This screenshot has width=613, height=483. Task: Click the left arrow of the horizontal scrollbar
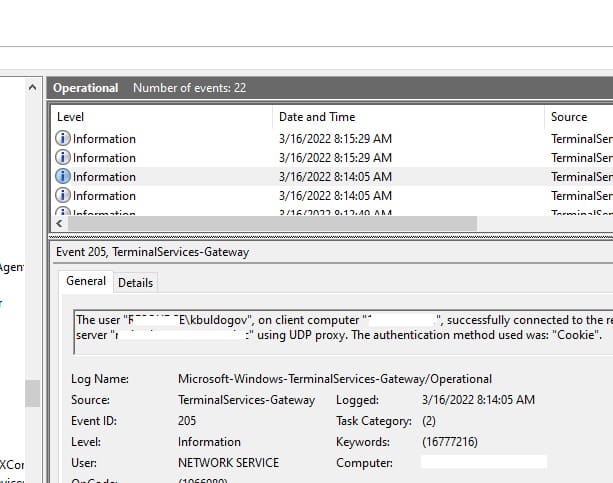tap(58, 224)
